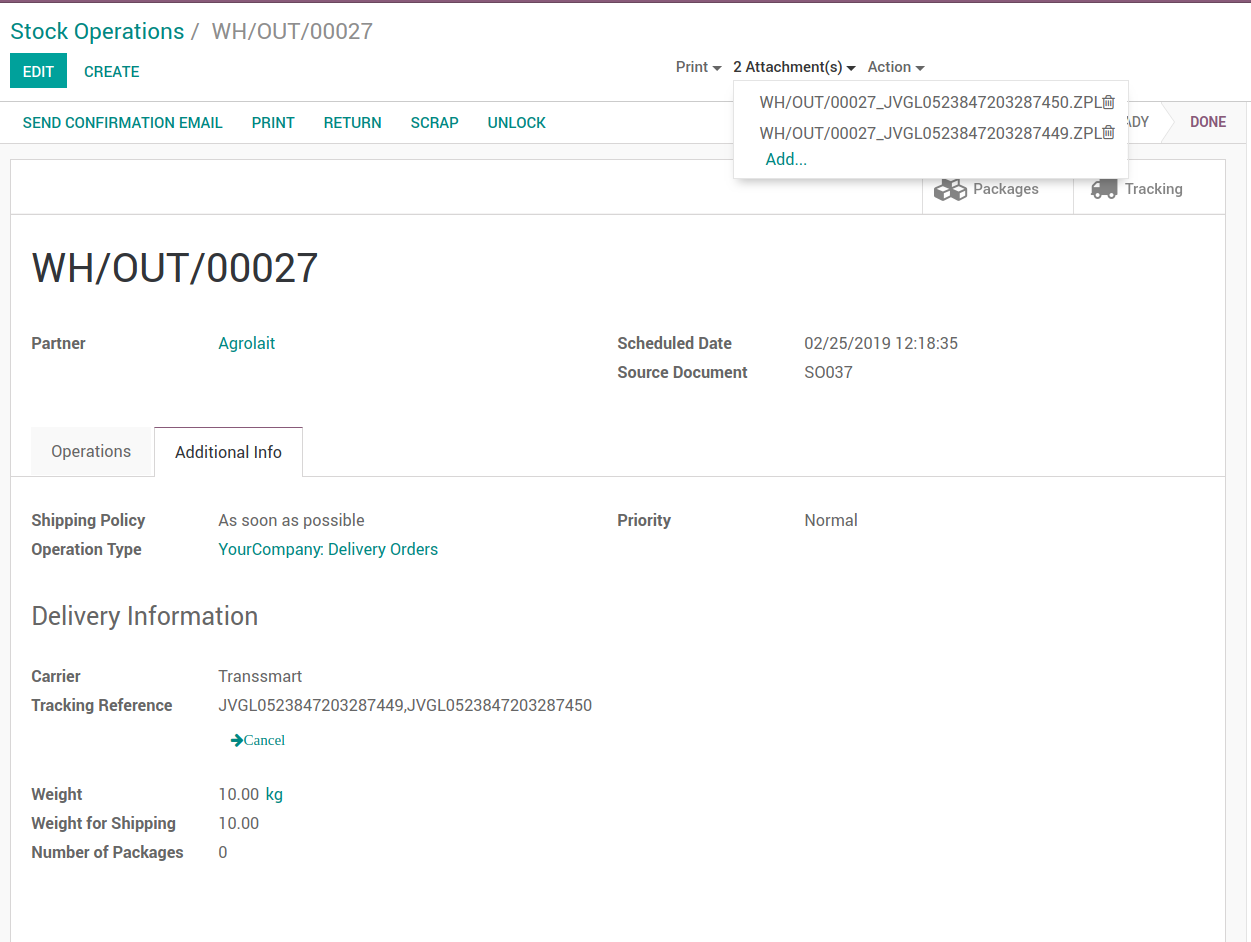Image resolution: width=1251 pixels, height=942 pixels.
Task: Select the Additional Info tab
Action: click(x=228, y=452)
